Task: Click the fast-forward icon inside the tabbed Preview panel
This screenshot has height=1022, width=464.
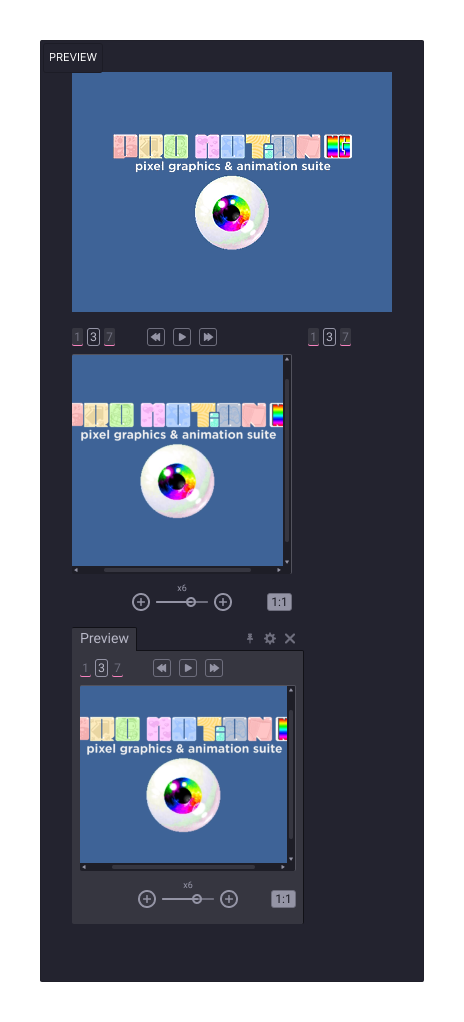Action: (214, 668)
